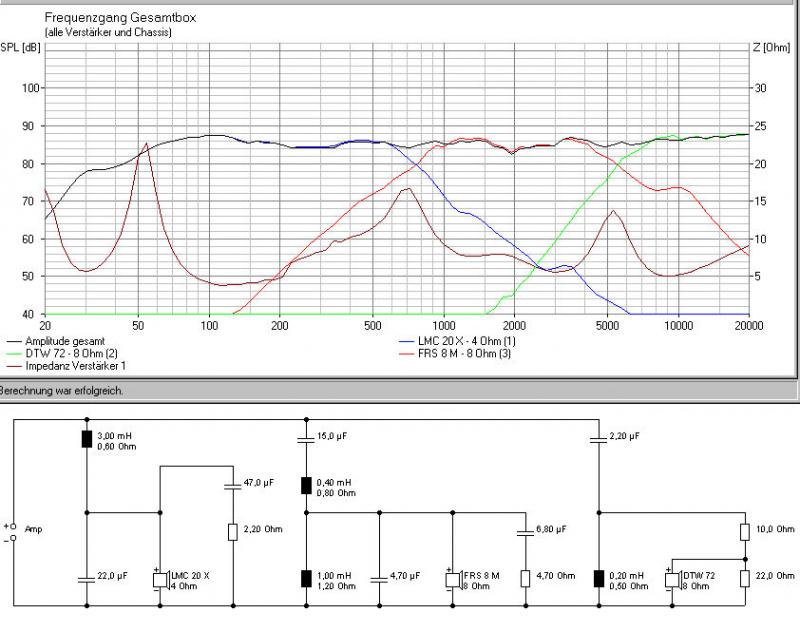Click the 25 tick on the Z axis
This screenshot has width=800, height=632.
click(x=760, y=126)
